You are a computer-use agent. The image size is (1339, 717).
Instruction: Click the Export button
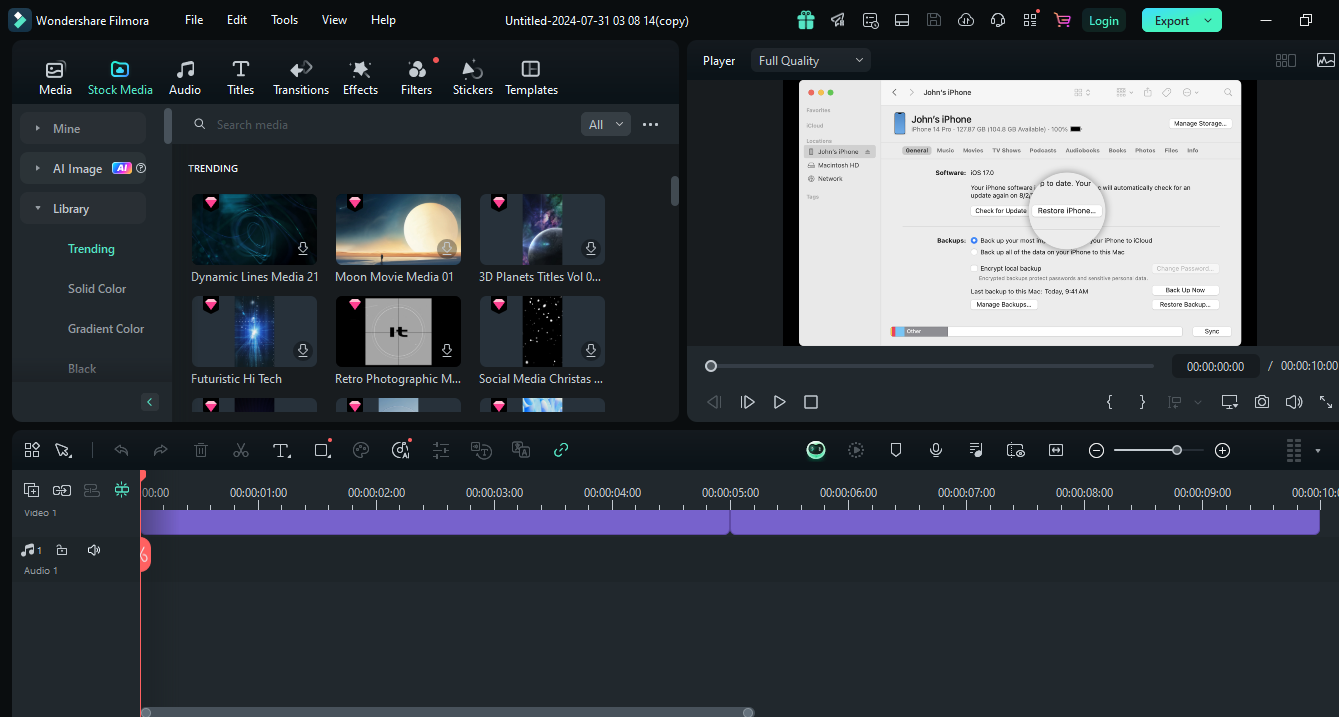click(x=1182, y=20)
